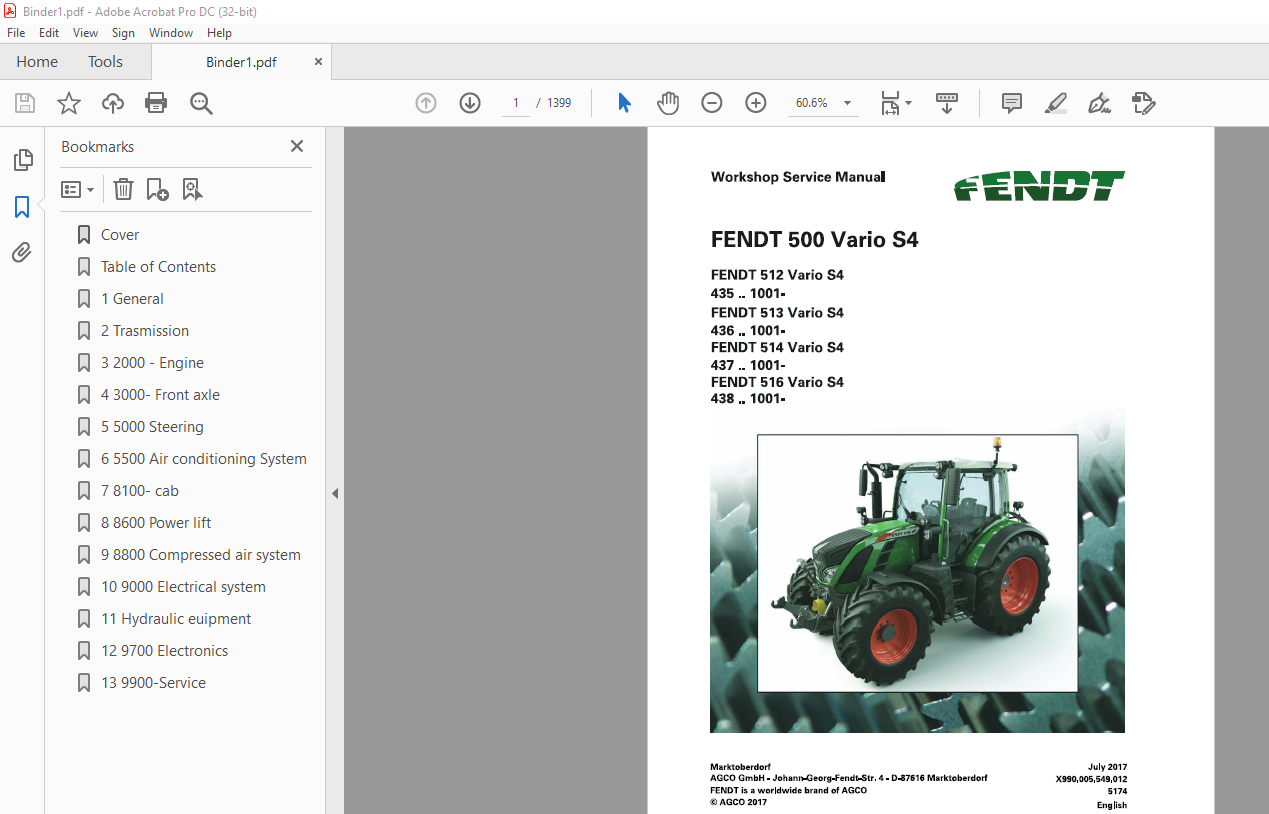Jump to 9 8800 Compressed air system
Screen dimensions: 1269x814
201,555
